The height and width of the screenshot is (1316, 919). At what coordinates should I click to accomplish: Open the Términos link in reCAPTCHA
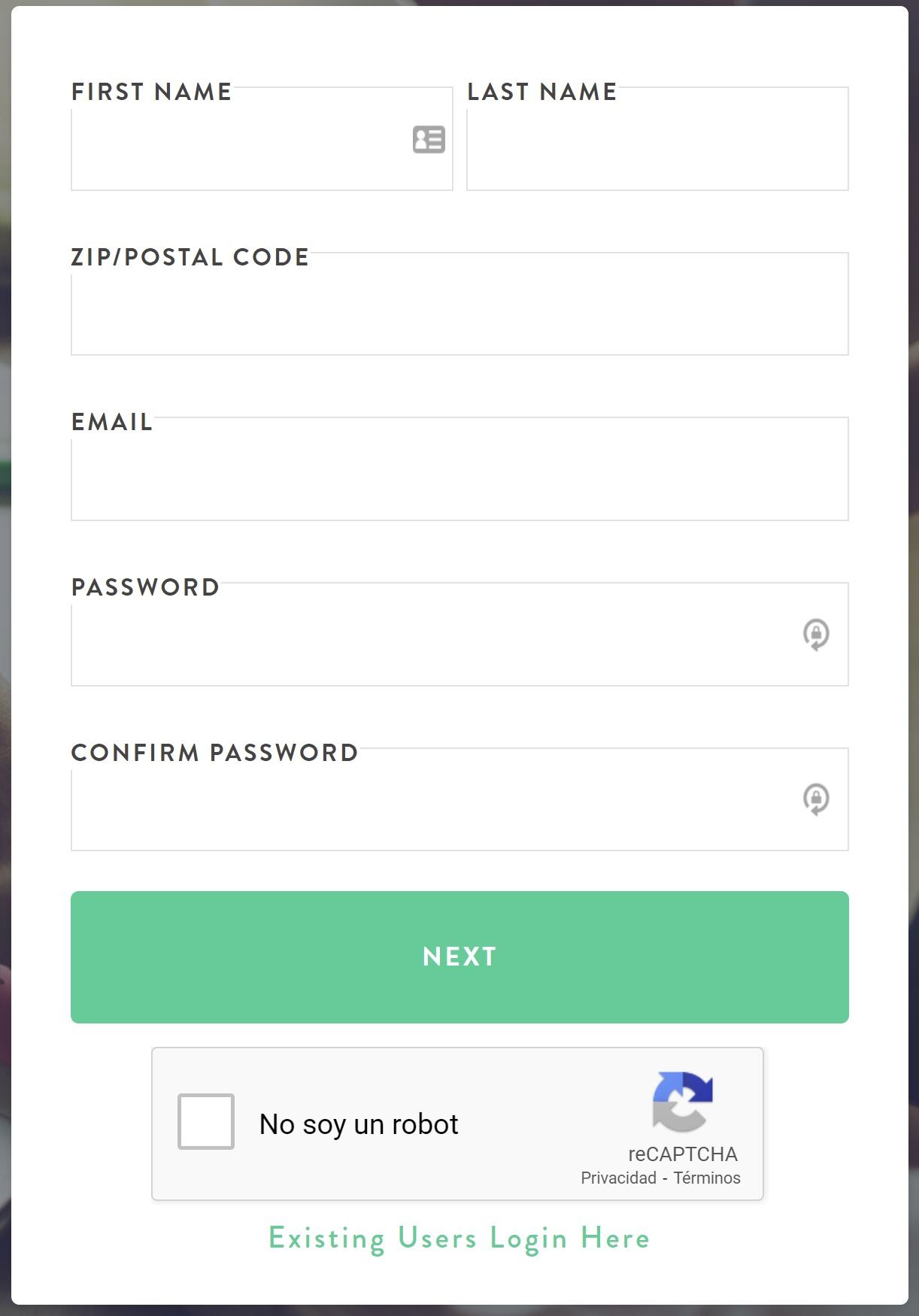point(707,1178)
